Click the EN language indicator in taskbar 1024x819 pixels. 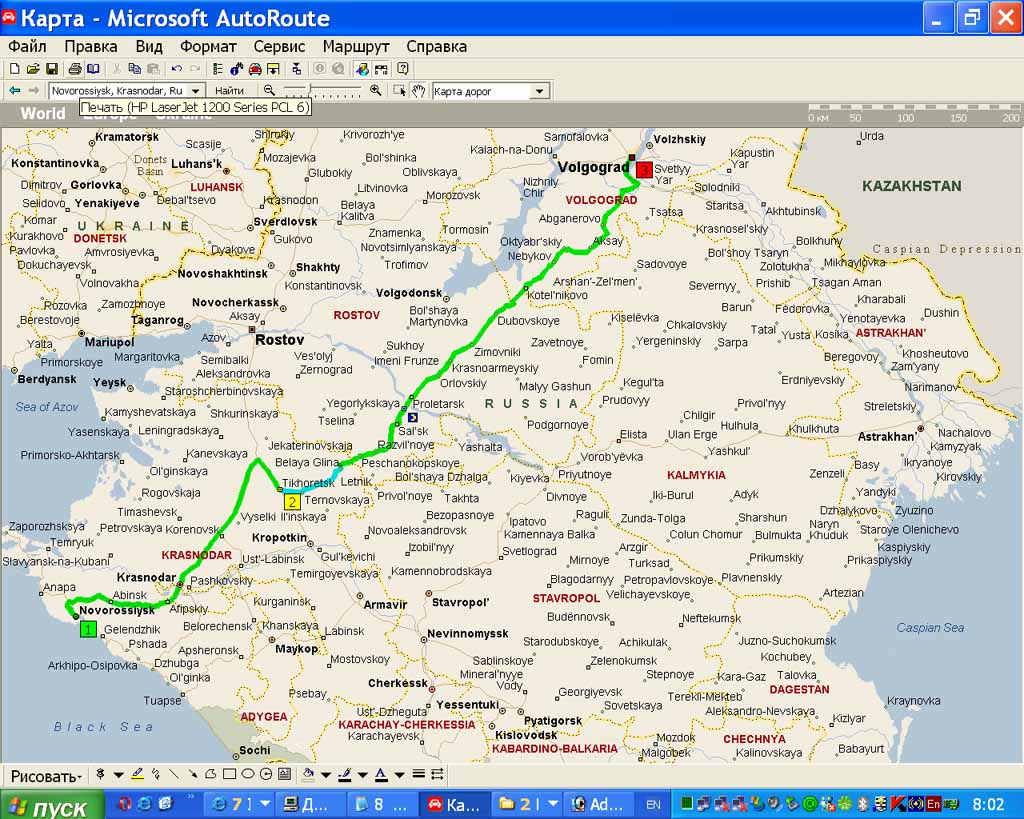(x=653, y=805)
